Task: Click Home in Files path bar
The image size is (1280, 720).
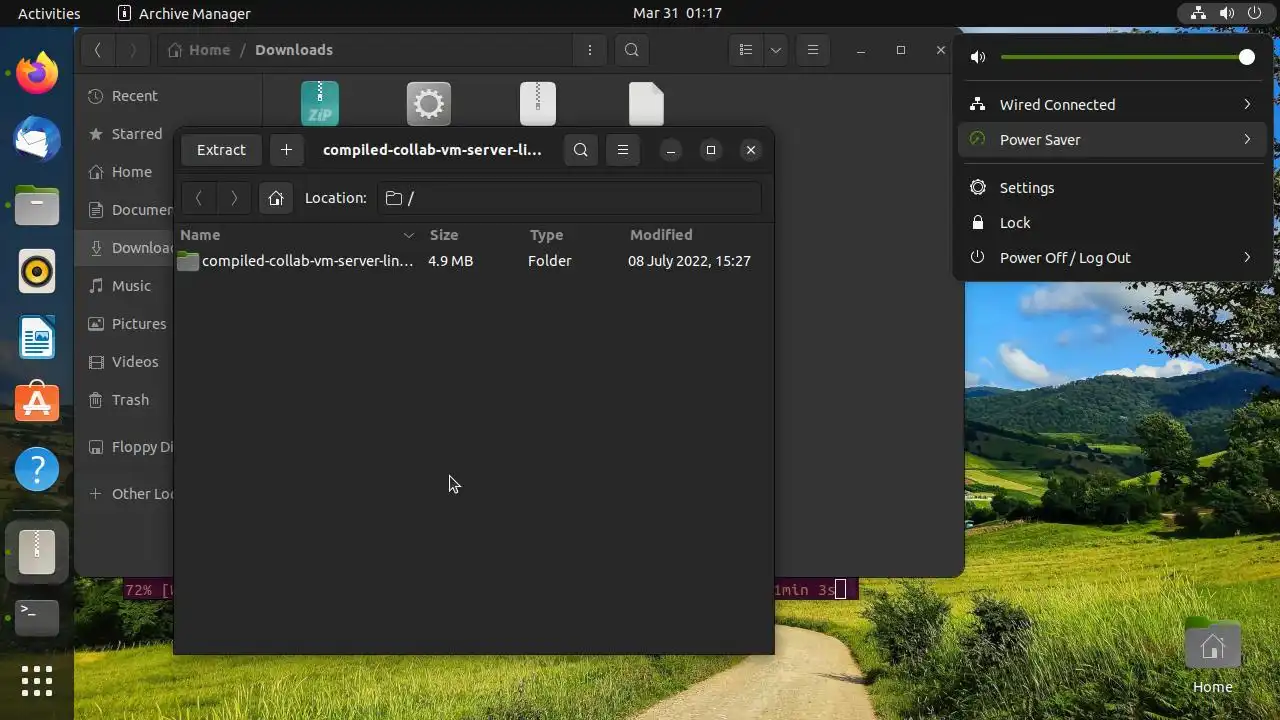Action: (199, 50)
